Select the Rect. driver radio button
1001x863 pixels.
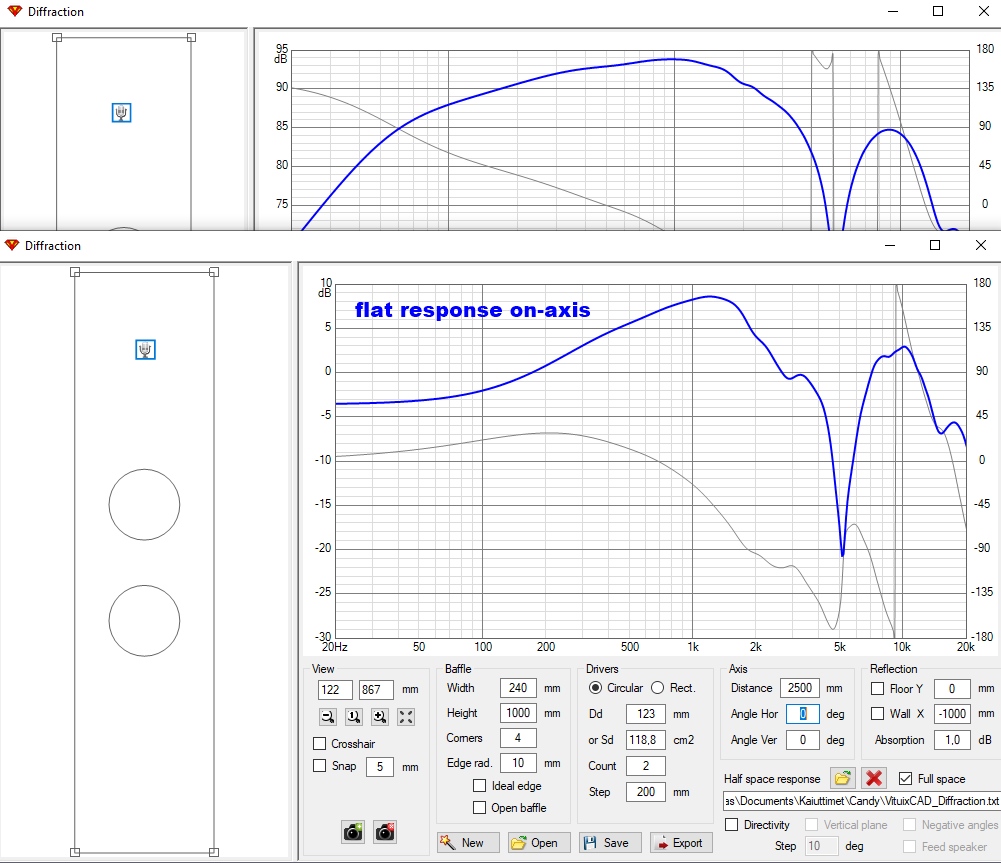658,687
